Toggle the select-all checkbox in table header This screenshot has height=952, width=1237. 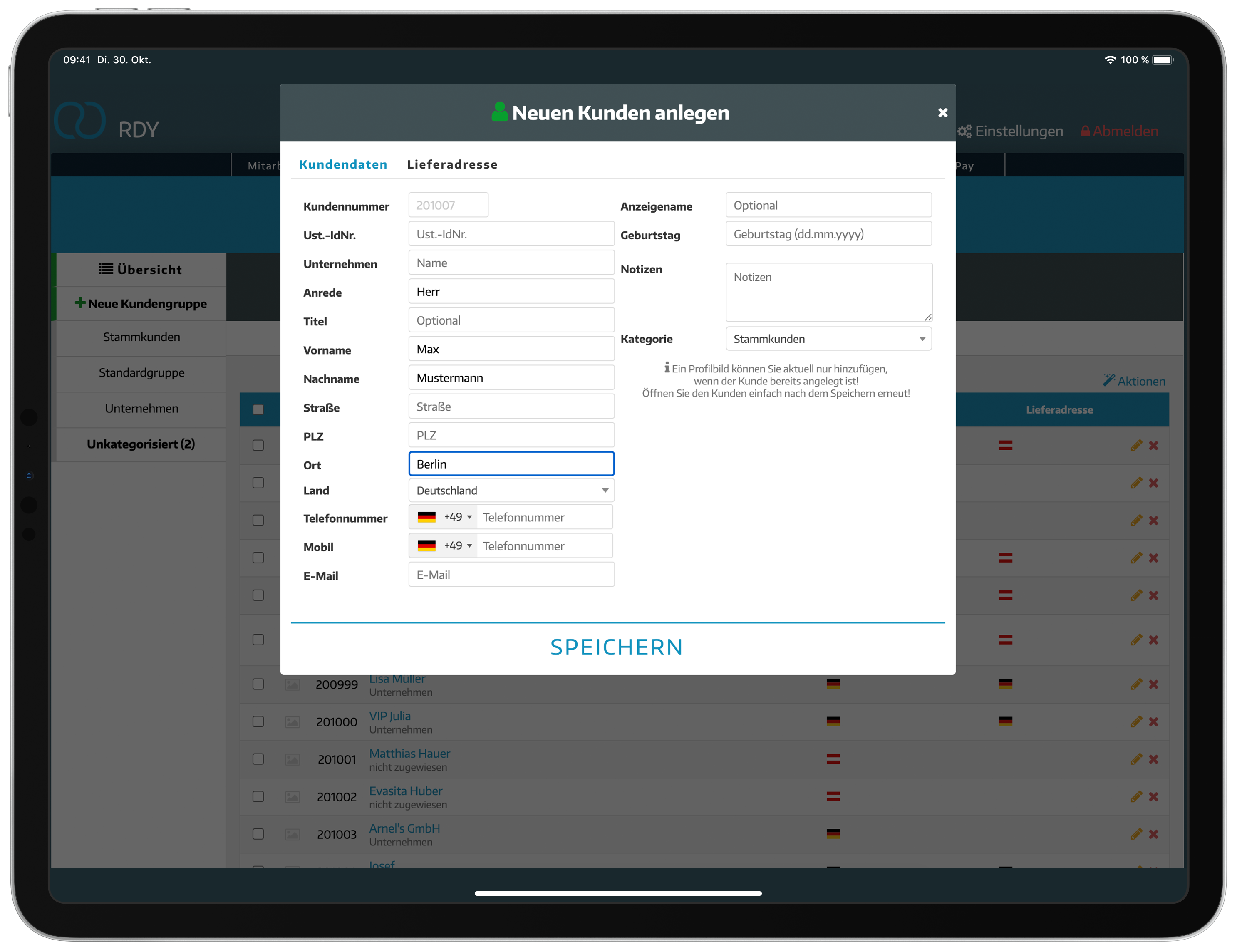pos(258,409)
